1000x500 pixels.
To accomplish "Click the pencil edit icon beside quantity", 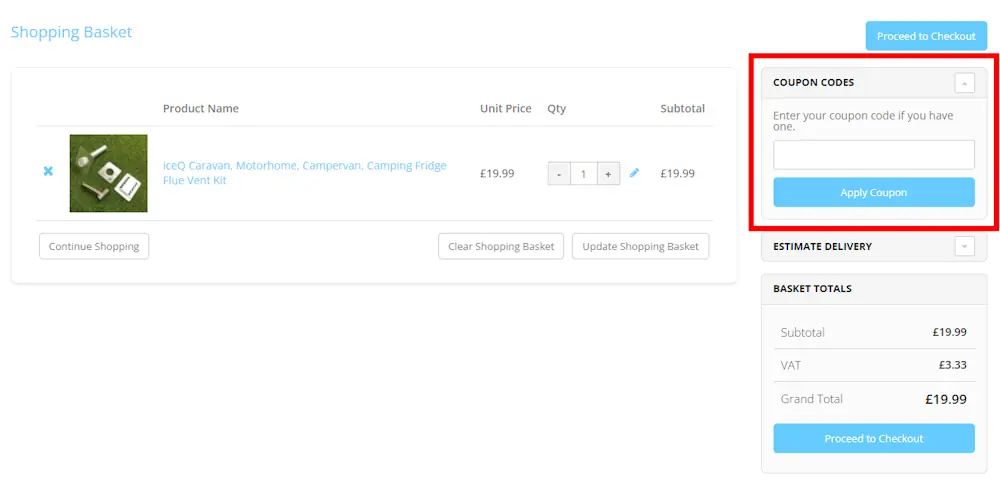I will click(x=634, y=173).
